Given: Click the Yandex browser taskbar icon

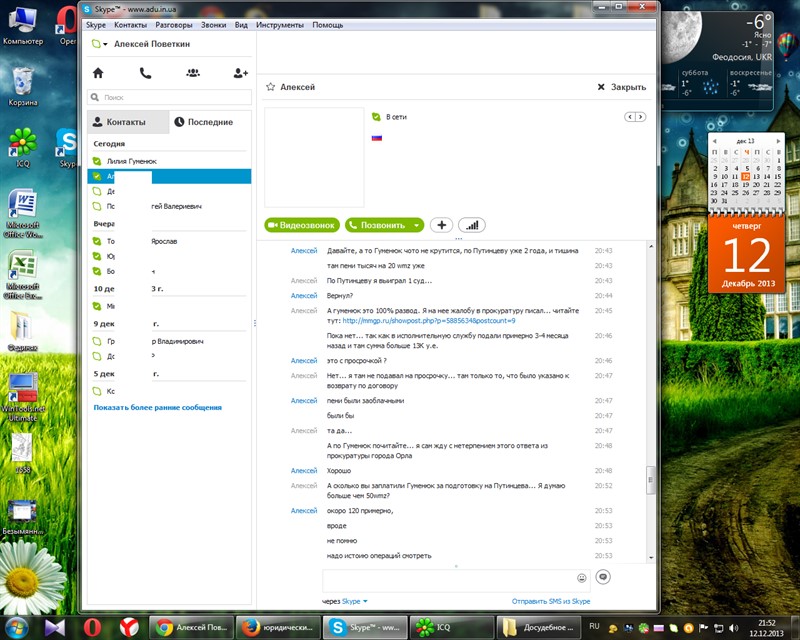Looking at the screenshot, I should [x=129, y=627].
